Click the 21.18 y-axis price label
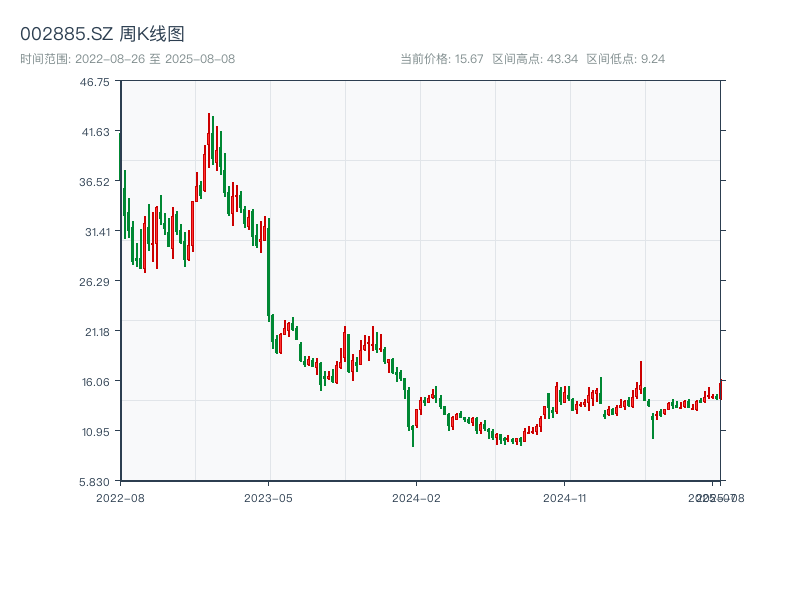Image resolution: width=800 pixels, height=600 pixels. (x=95, y=332)
